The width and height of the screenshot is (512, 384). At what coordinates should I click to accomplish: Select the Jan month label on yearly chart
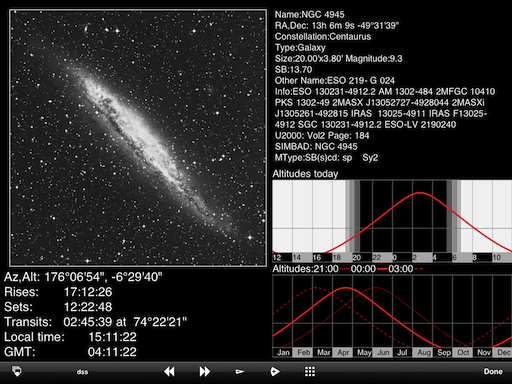[283, 353]
